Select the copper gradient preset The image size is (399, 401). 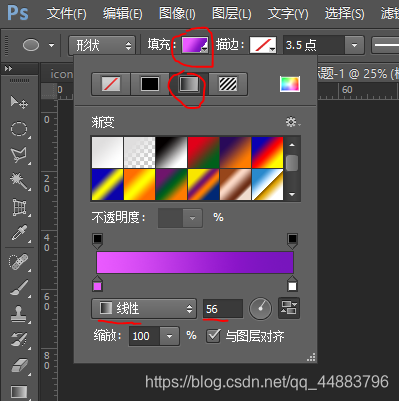pos(235,184)
